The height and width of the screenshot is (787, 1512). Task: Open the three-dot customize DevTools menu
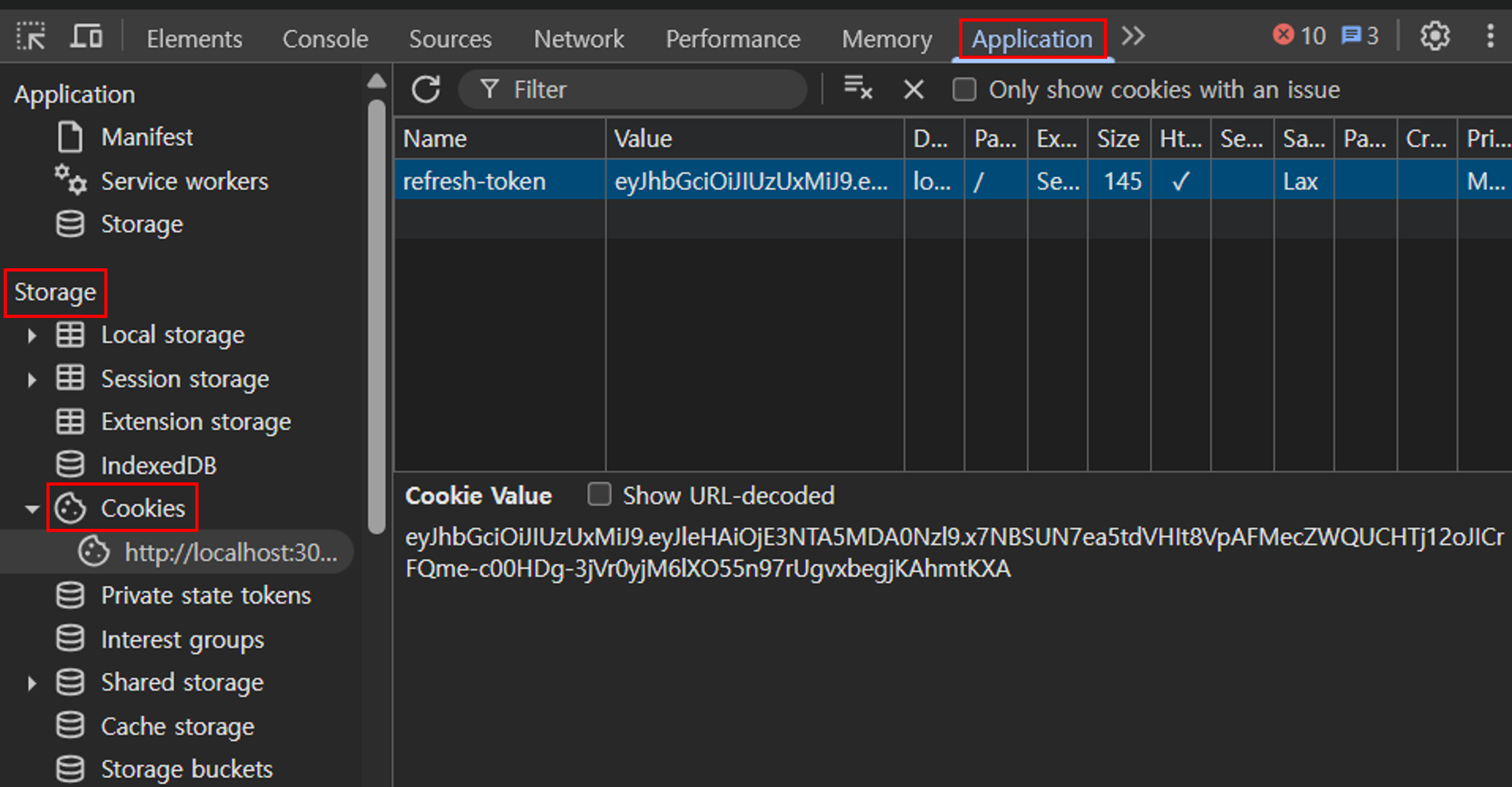1489,37
